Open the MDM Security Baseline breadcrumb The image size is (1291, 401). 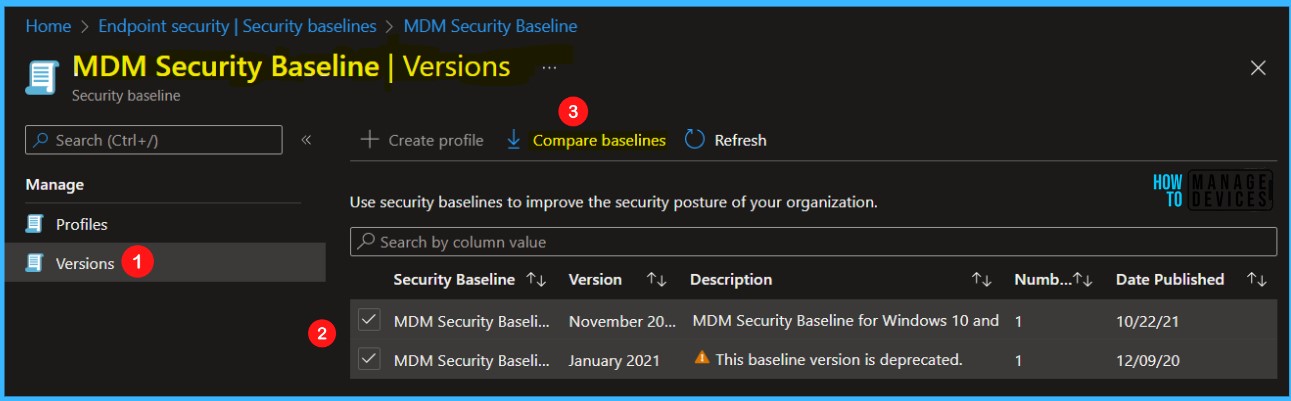[x=488, y=26]
